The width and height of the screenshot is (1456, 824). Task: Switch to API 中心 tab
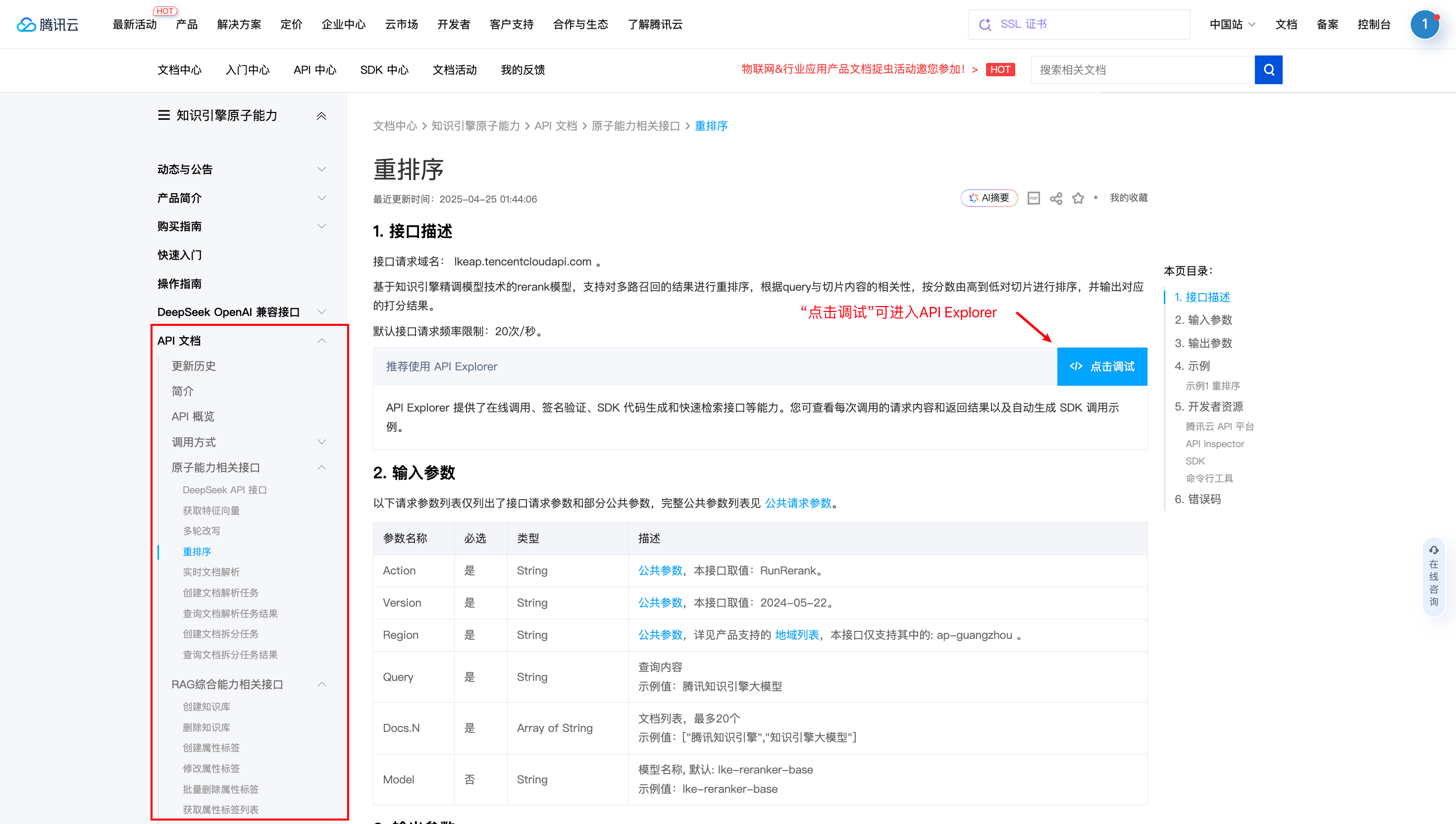pos(314,70)
